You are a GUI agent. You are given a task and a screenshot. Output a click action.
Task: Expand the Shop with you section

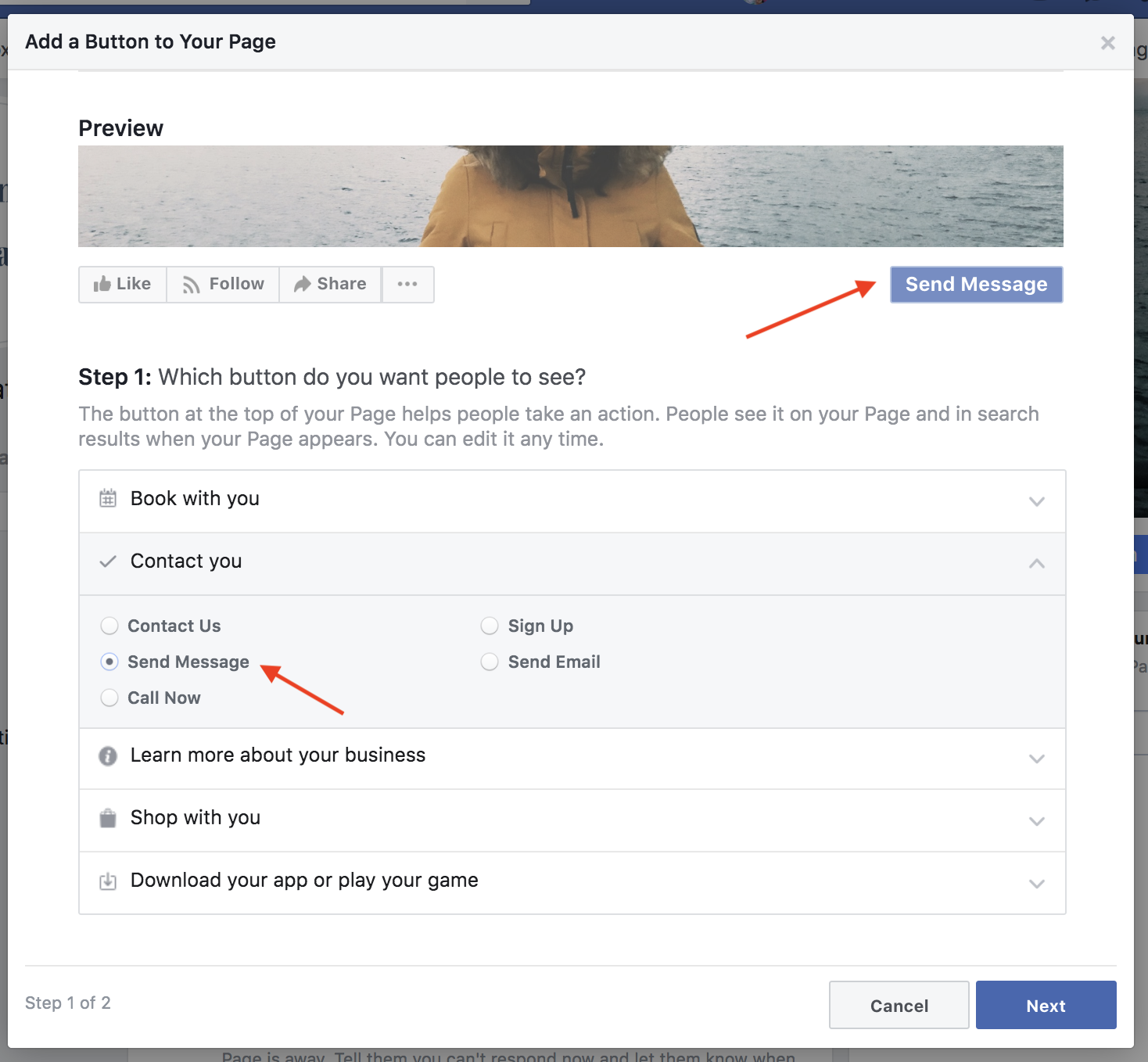click(1038, 820)
